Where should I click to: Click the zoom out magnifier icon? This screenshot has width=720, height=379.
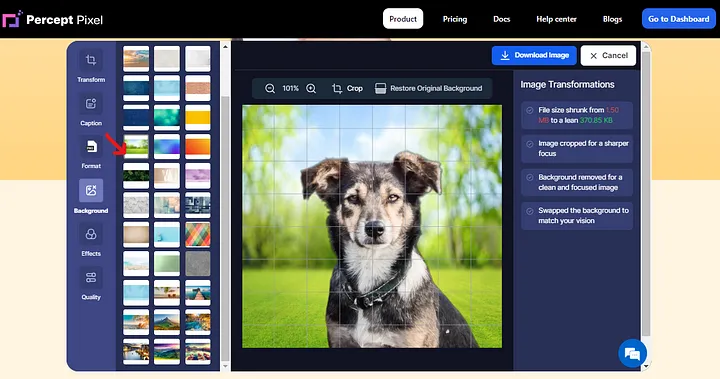click(x=270, y=88)
